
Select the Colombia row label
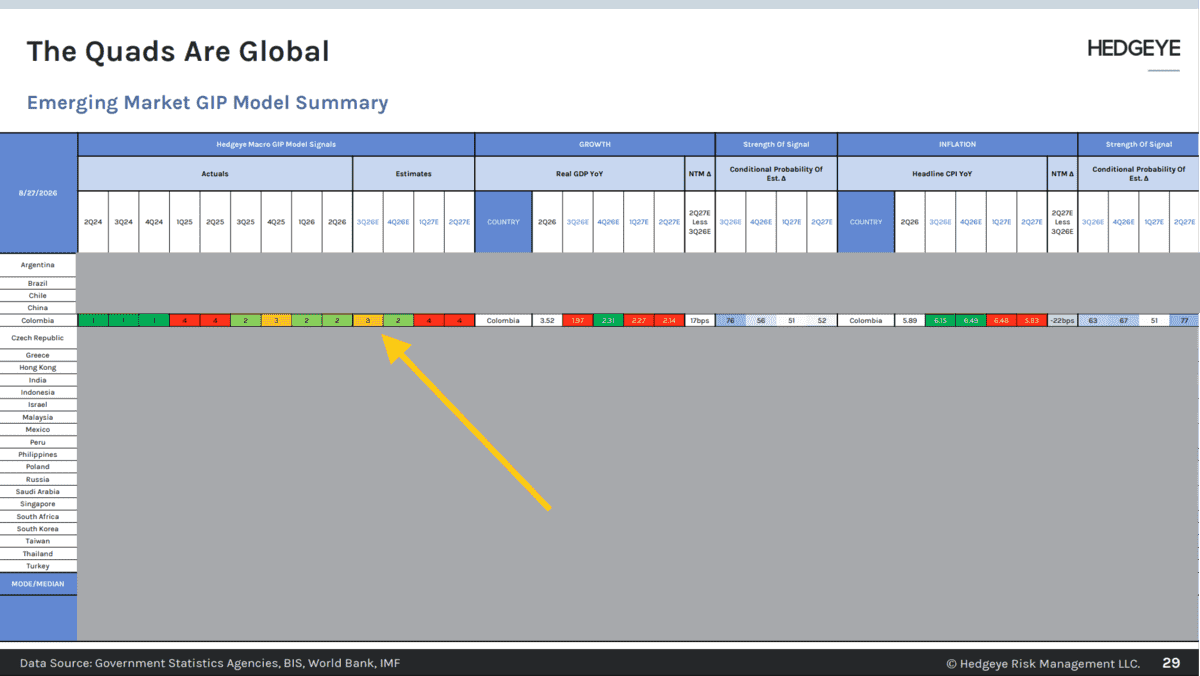pos(38,321)
